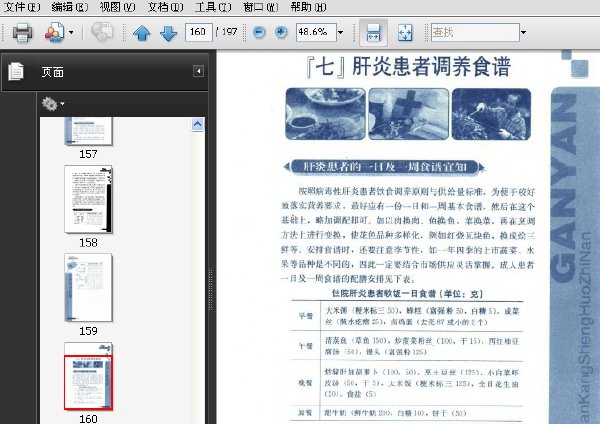The width and height of the screenshot is (600, 424).
Task: Open the 编辑 (Edit) menu
Action: 70,7
